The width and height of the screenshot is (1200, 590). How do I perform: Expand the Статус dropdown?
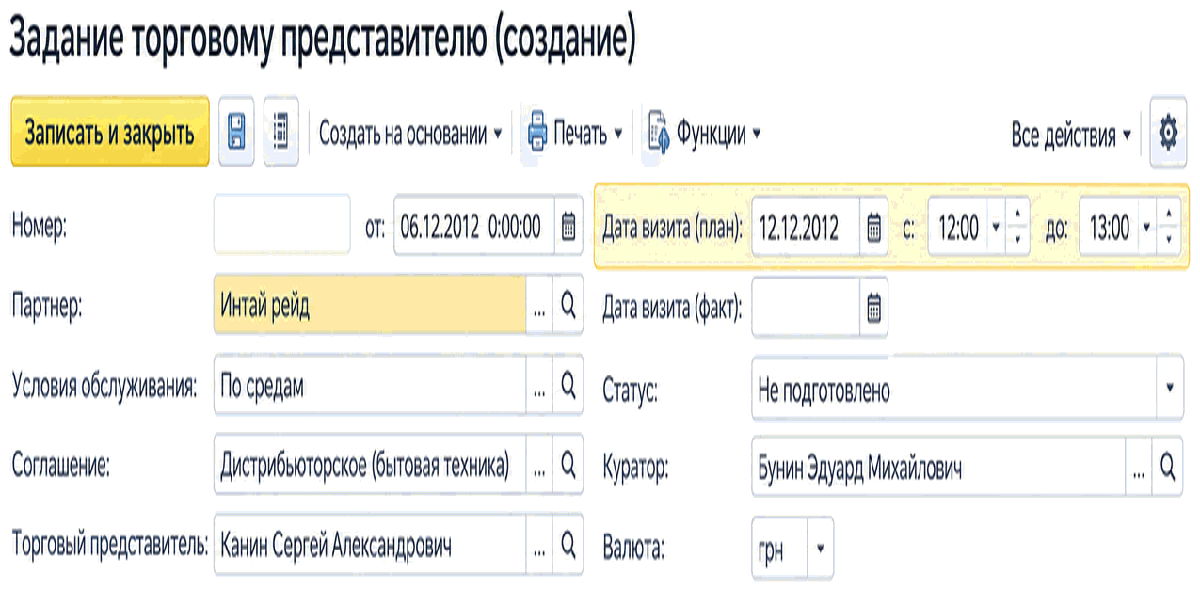pyautogui.click(x=1169, y=386)
